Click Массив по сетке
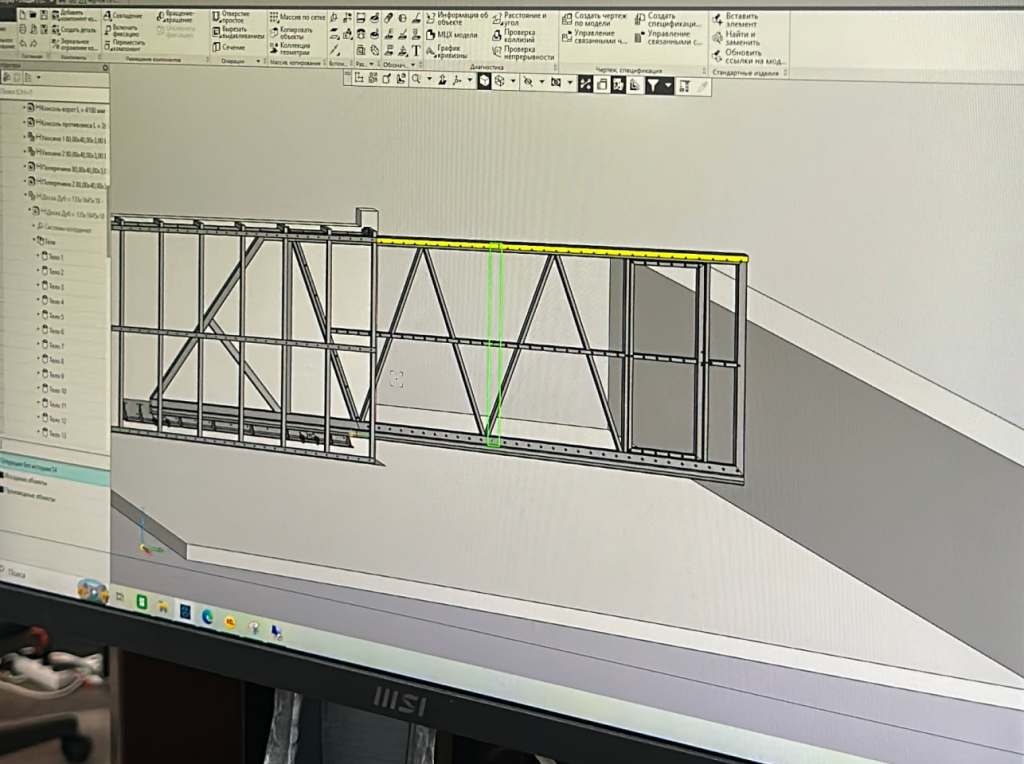 tap(297, 17)
